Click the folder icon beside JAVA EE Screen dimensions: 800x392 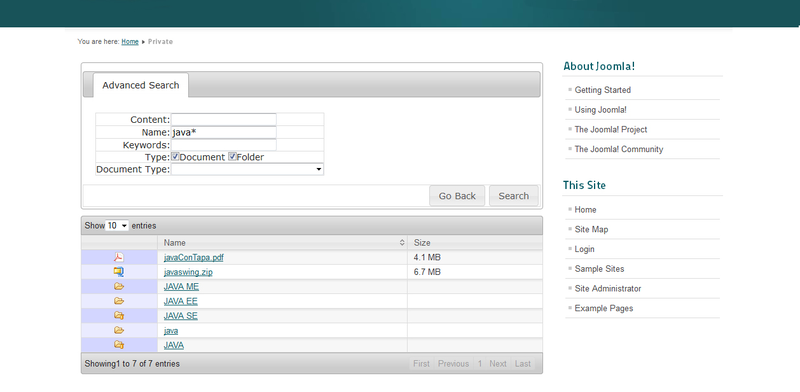[x=119, y=301]
